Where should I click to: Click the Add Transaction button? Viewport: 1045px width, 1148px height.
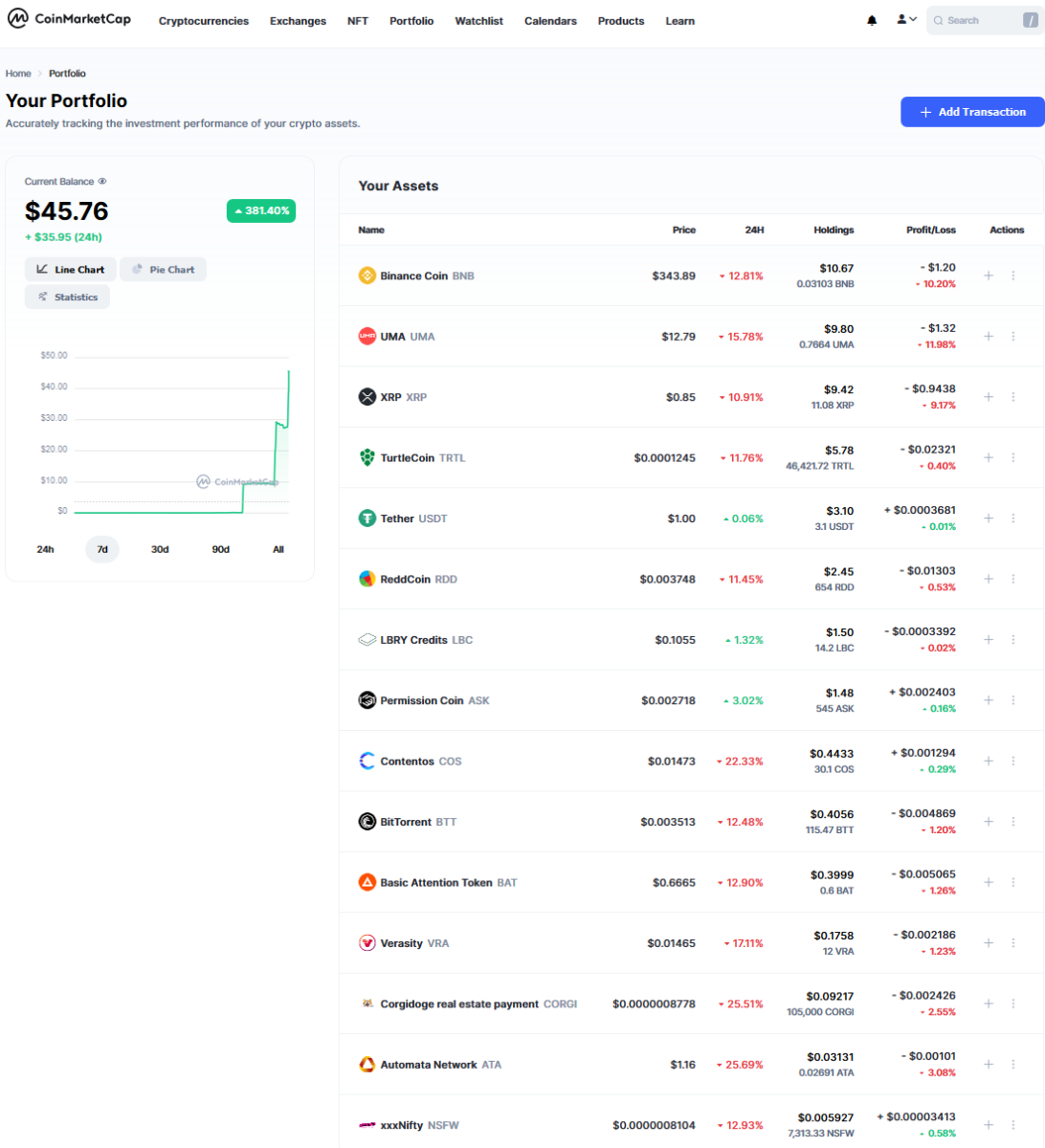tap(971, 112)
